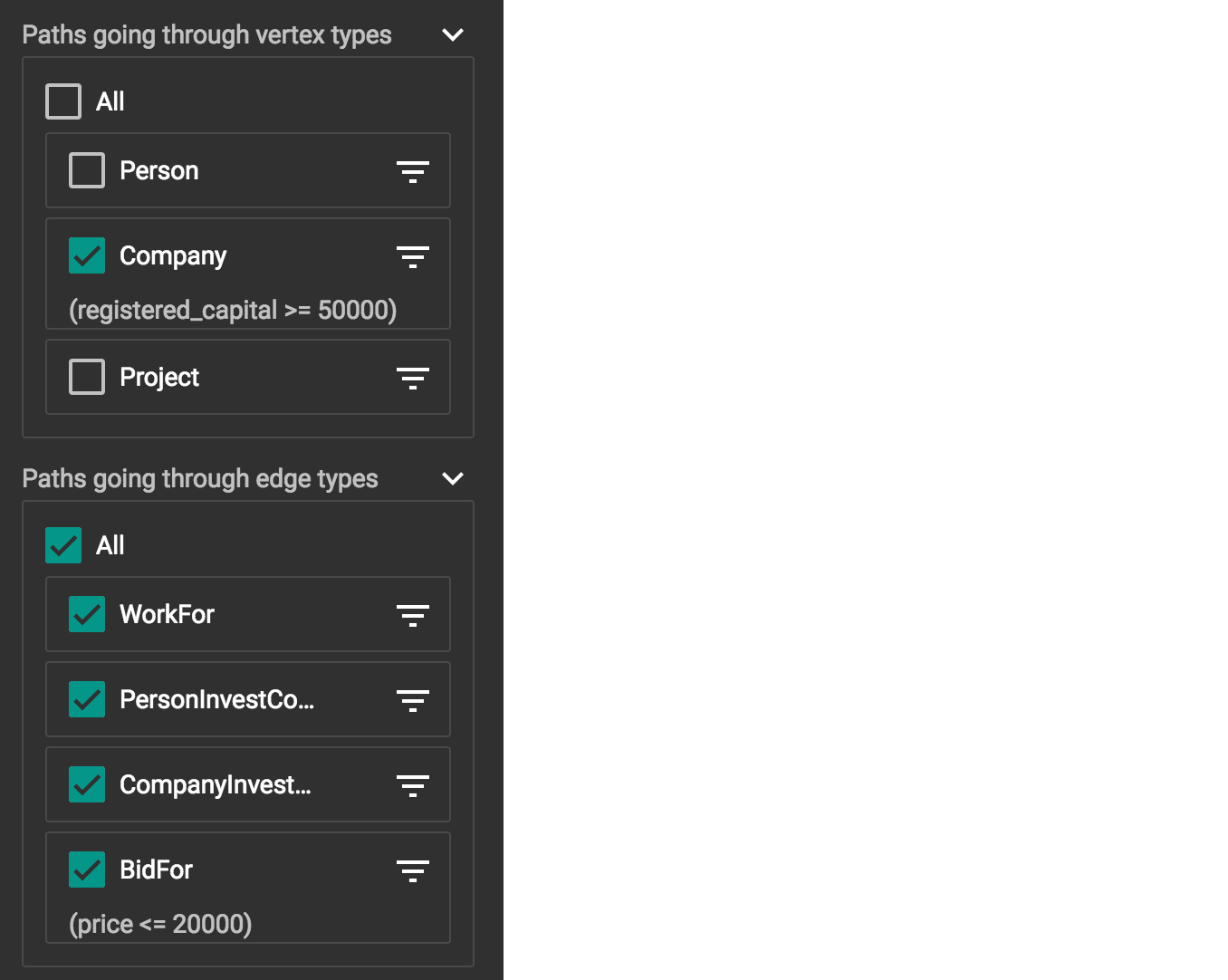Open filter settings for Project vertex
The image size is (1228, 980).
[x=413, y=378]
